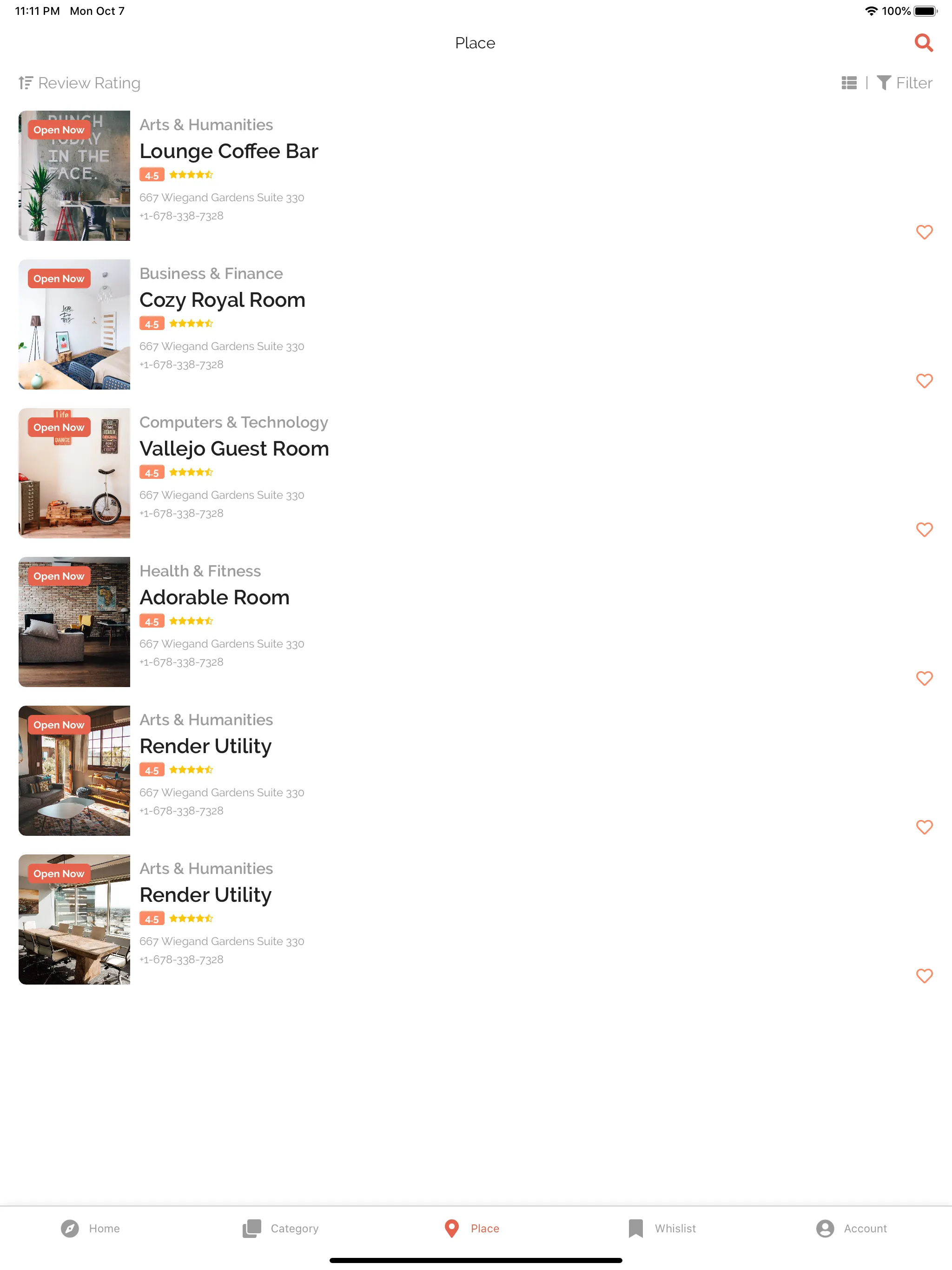Toggle favorite heart for Lounge Coffee Bar
Viewport: 952px width, 1270px height.
tap(924, 232)
